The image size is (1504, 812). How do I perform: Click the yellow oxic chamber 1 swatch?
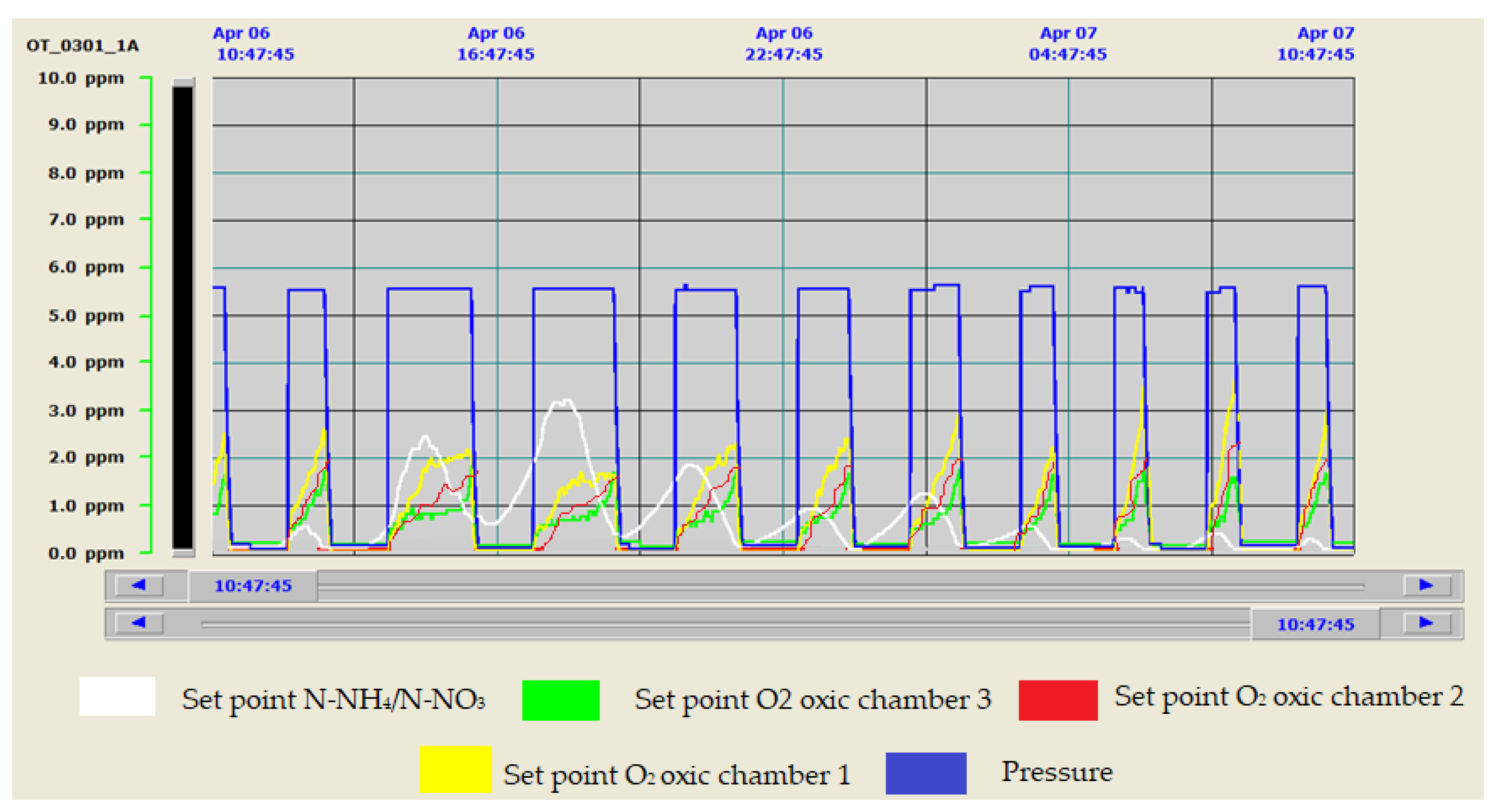coord(455,769)
